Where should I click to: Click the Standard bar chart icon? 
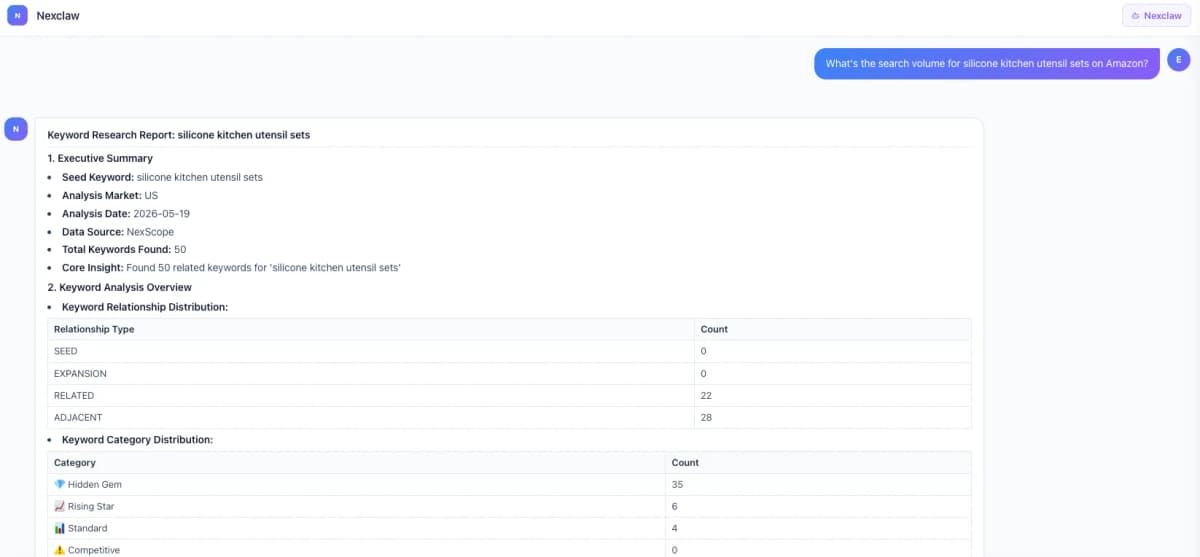59,528
